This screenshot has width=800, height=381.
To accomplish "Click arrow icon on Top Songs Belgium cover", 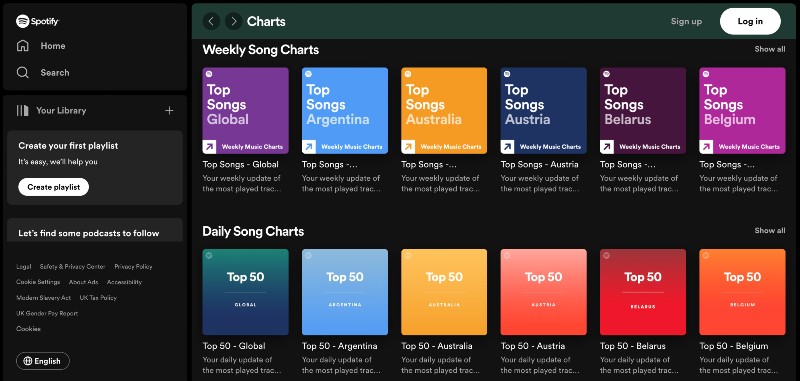I will (x=706, y=147).
